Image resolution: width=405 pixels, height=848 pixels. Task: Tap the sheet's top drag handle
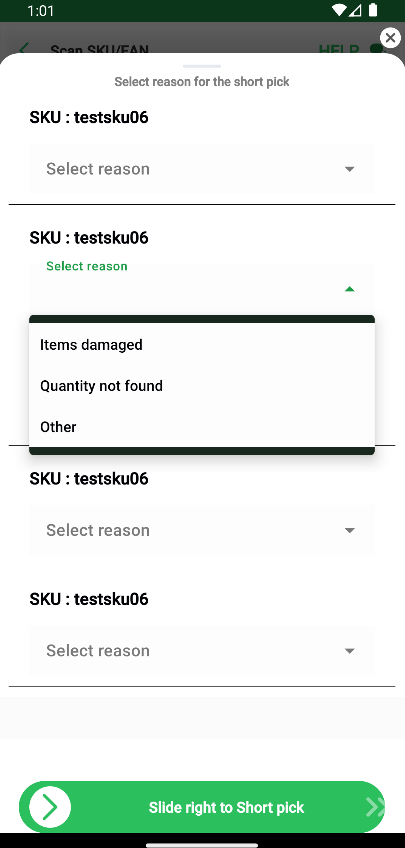[x=202, y=66]
